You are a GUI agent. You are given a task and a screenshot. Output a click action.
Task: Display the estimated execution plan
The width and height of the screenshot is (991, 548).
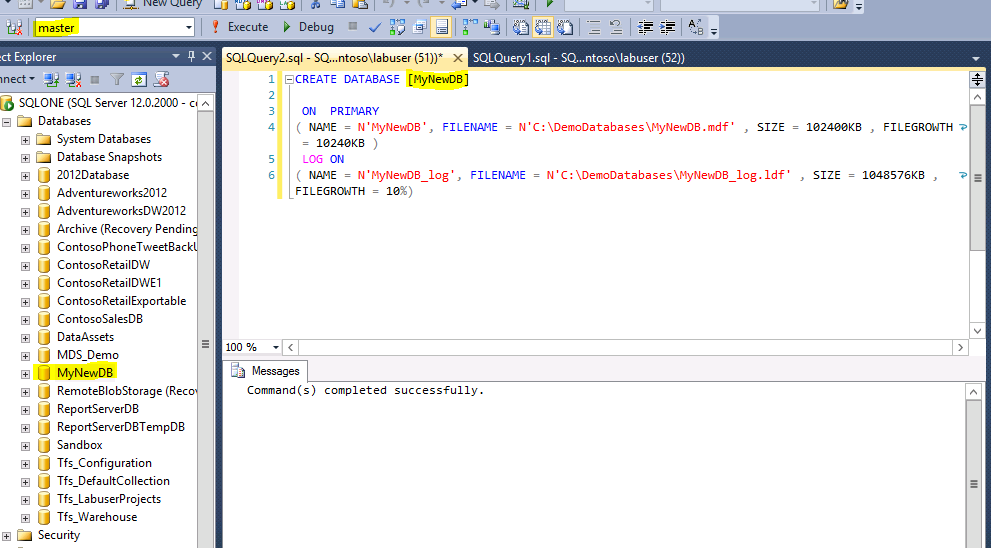coord(398,27)
